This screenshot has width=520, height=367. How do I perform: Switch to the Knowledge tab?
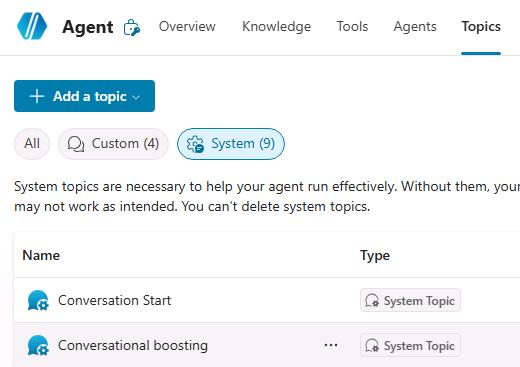click(x=276, y=26)
